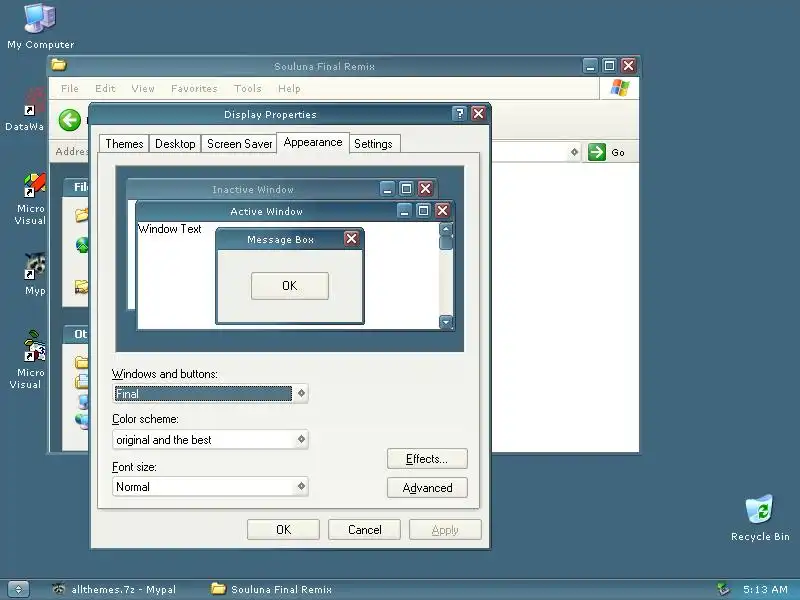Screen dimensions: 800x600
Task: Close the Display Properties dialog
Action: 478,113
